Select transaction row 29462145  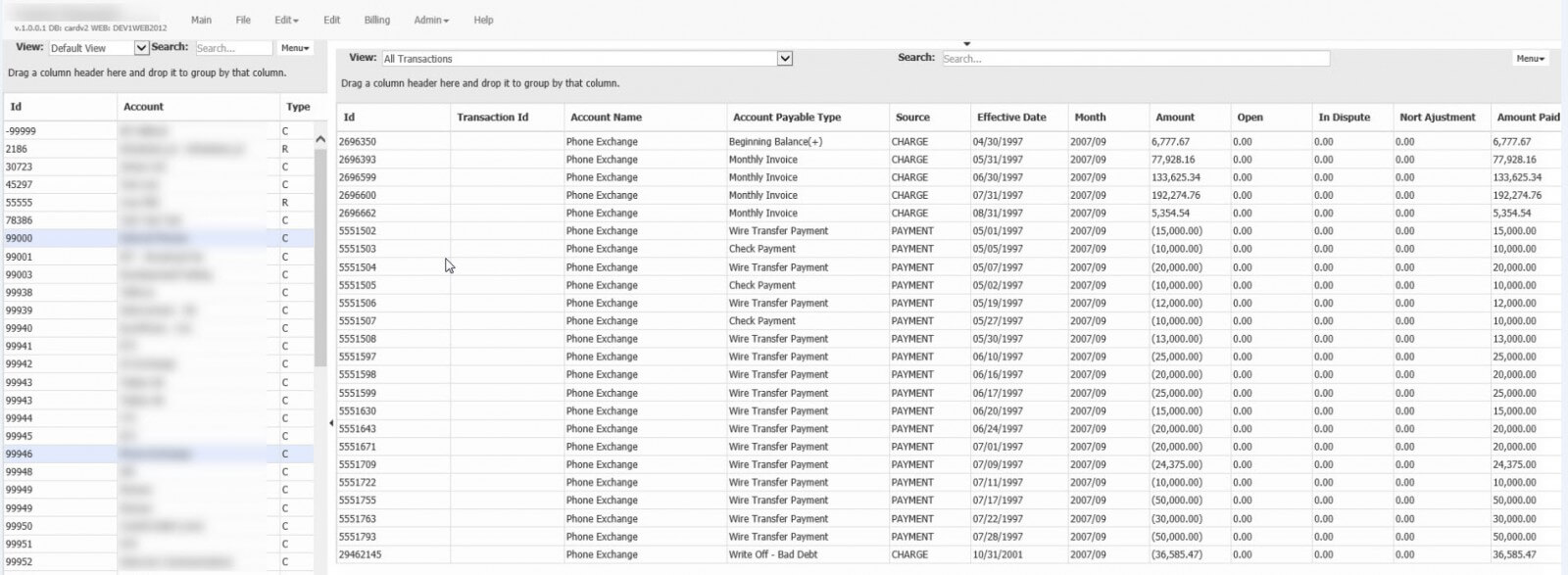949,554
